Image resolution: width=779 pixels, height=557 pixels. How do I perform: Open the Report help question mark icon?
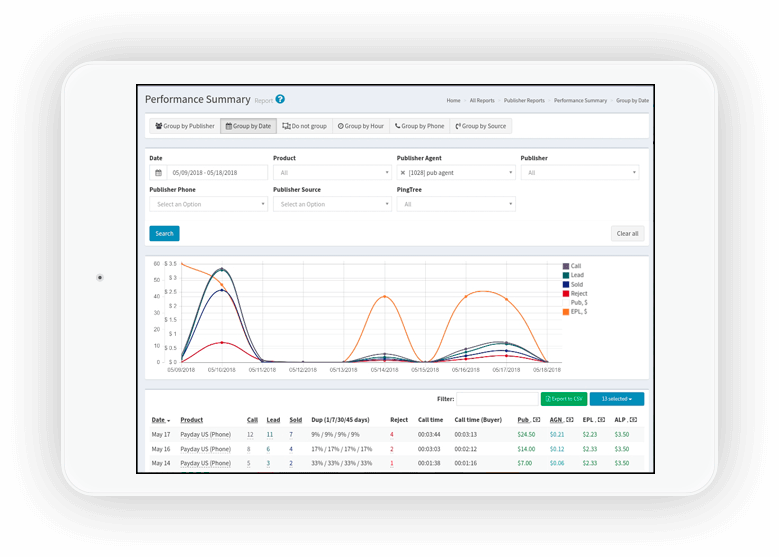point(280,100)
